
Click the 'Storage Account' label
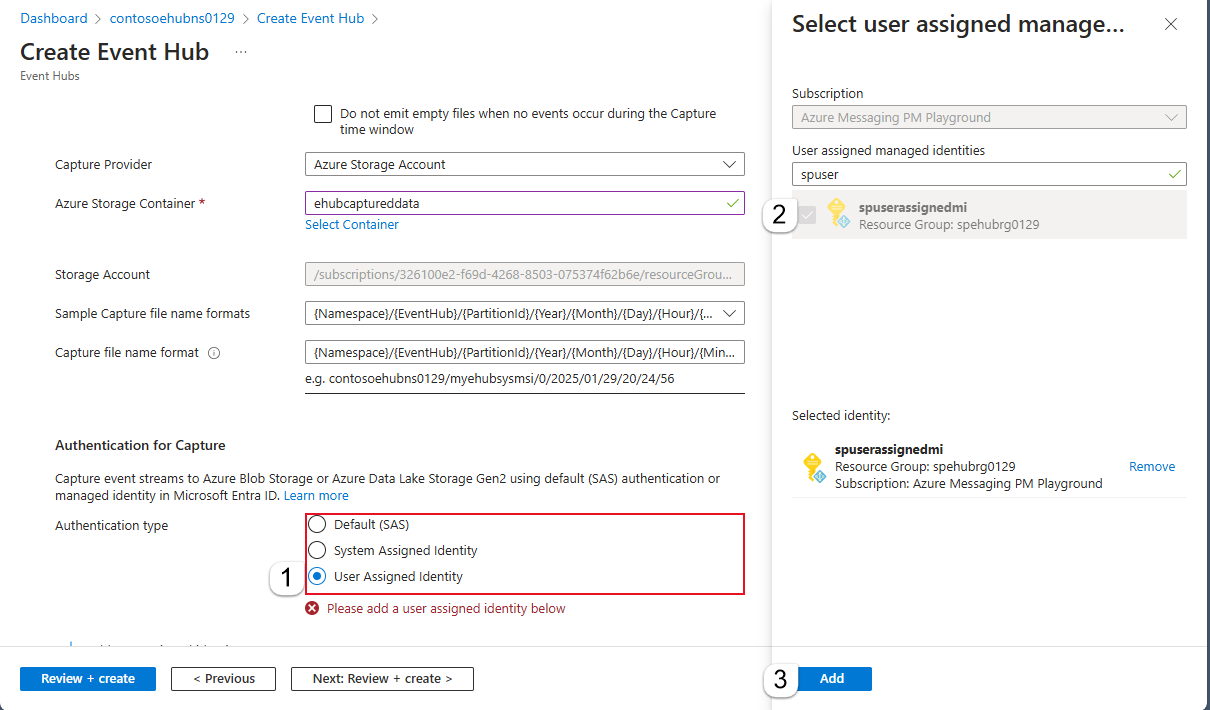[x=102, y=275]
